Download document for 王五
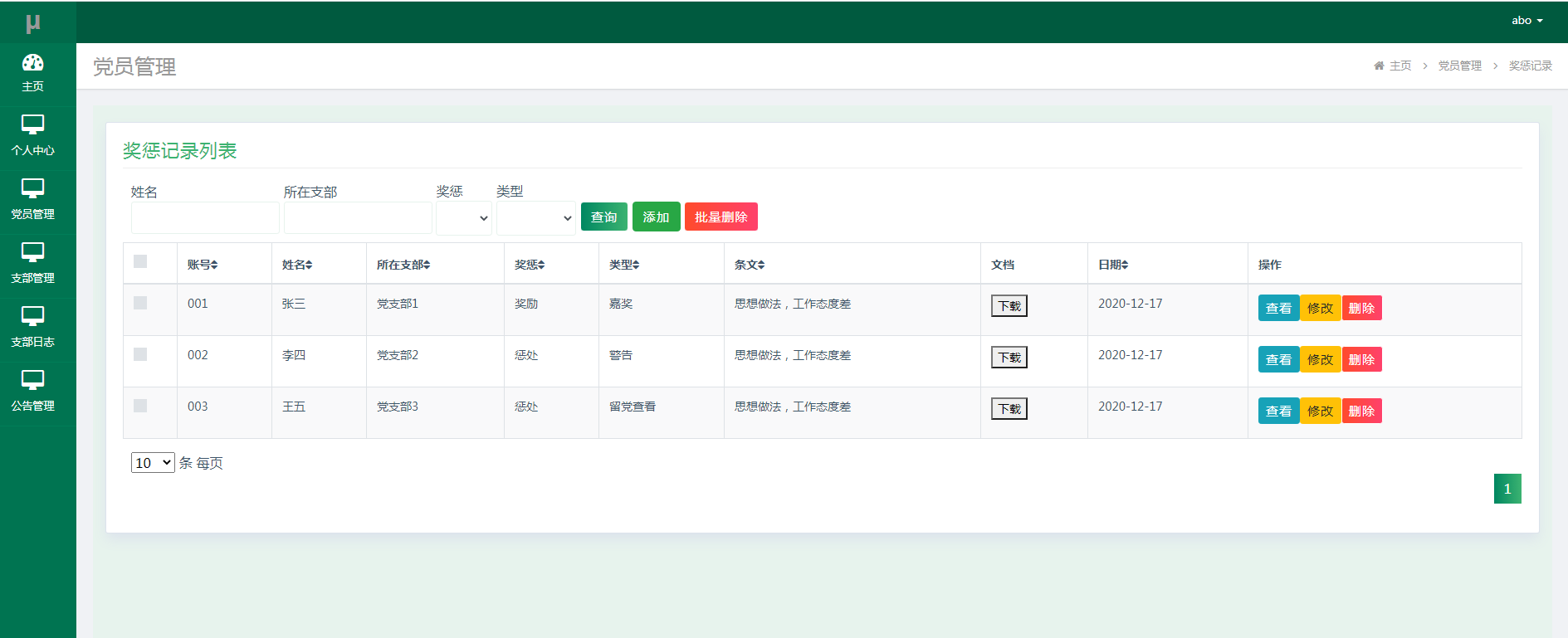 (x=1009, y=409)
